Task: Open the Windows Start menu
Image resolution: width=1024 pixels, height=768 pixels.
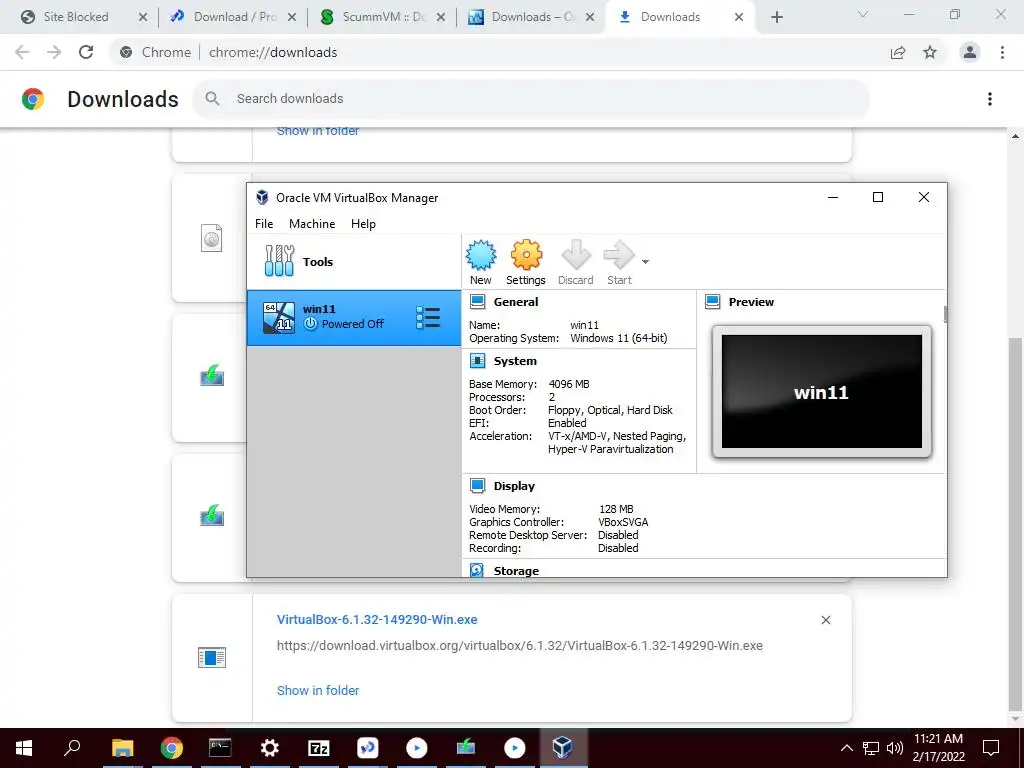Action: tap(24, 748)
